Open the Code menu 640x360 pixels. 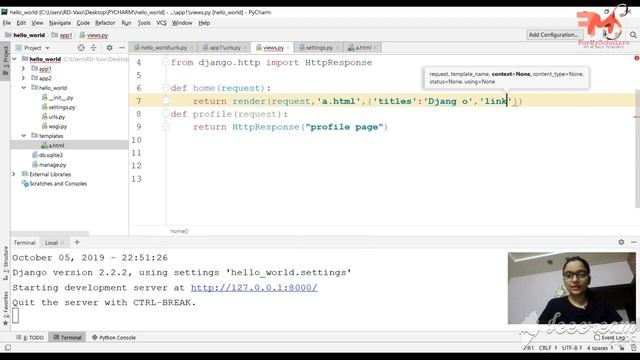pos(83,23)
